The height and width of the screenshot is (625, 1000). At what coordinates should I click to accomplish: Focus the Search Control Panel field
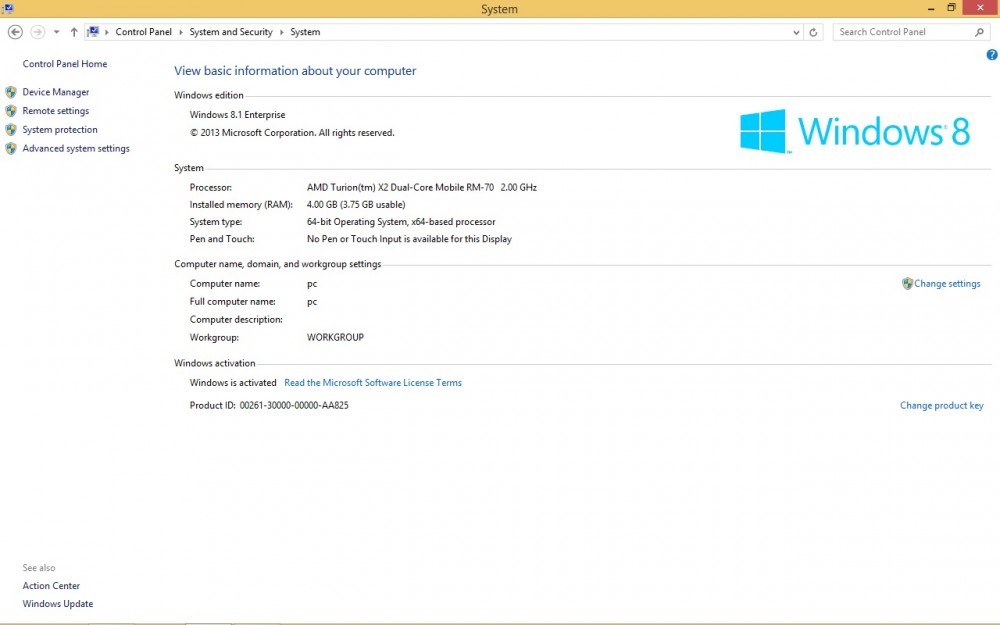click(x=904, y=32)
